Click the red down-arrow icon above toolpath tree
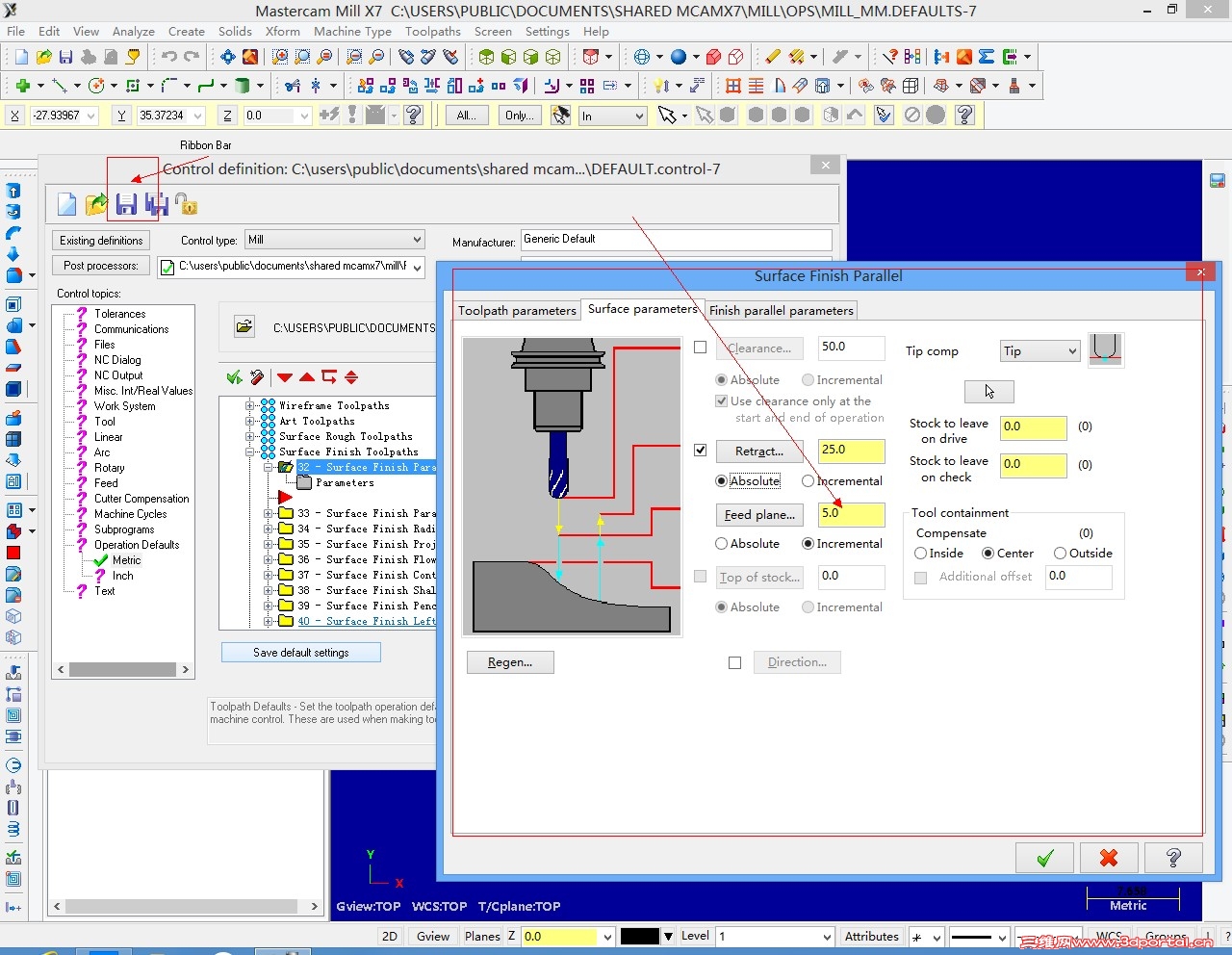Image resolution: width=1232 pixels, height=955 pixels. point(285,377)
